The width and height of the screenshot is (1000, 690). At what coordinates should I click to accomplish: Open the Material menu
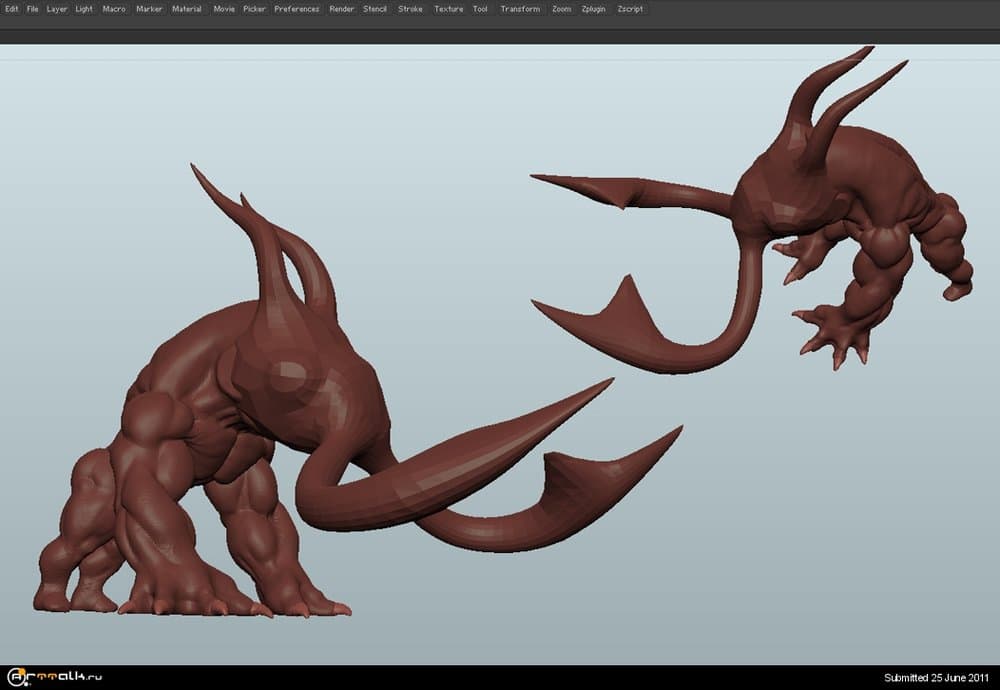click(x=187, y=9)
